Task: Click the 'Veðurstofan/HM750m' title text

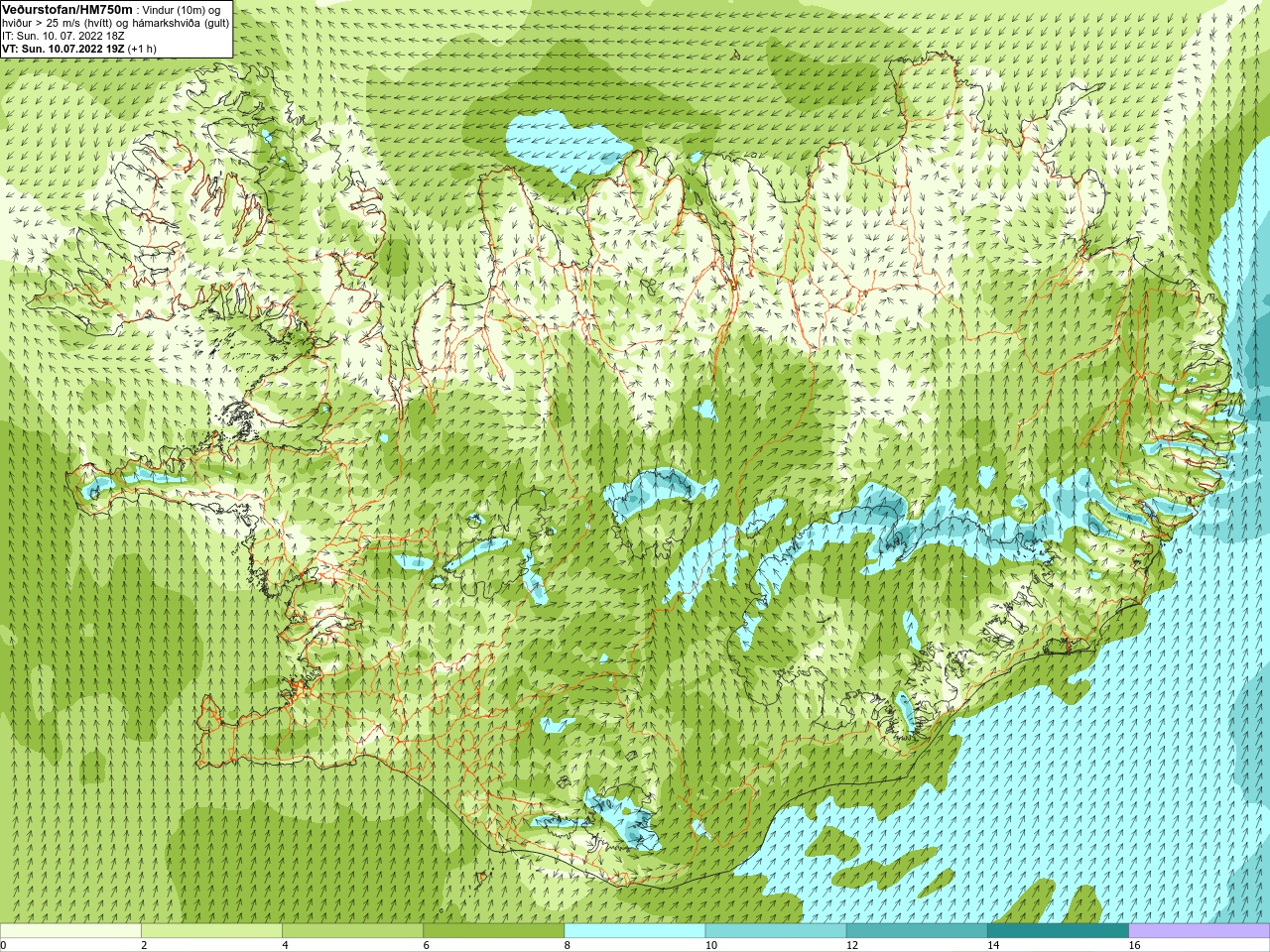Action: point(66,8)
